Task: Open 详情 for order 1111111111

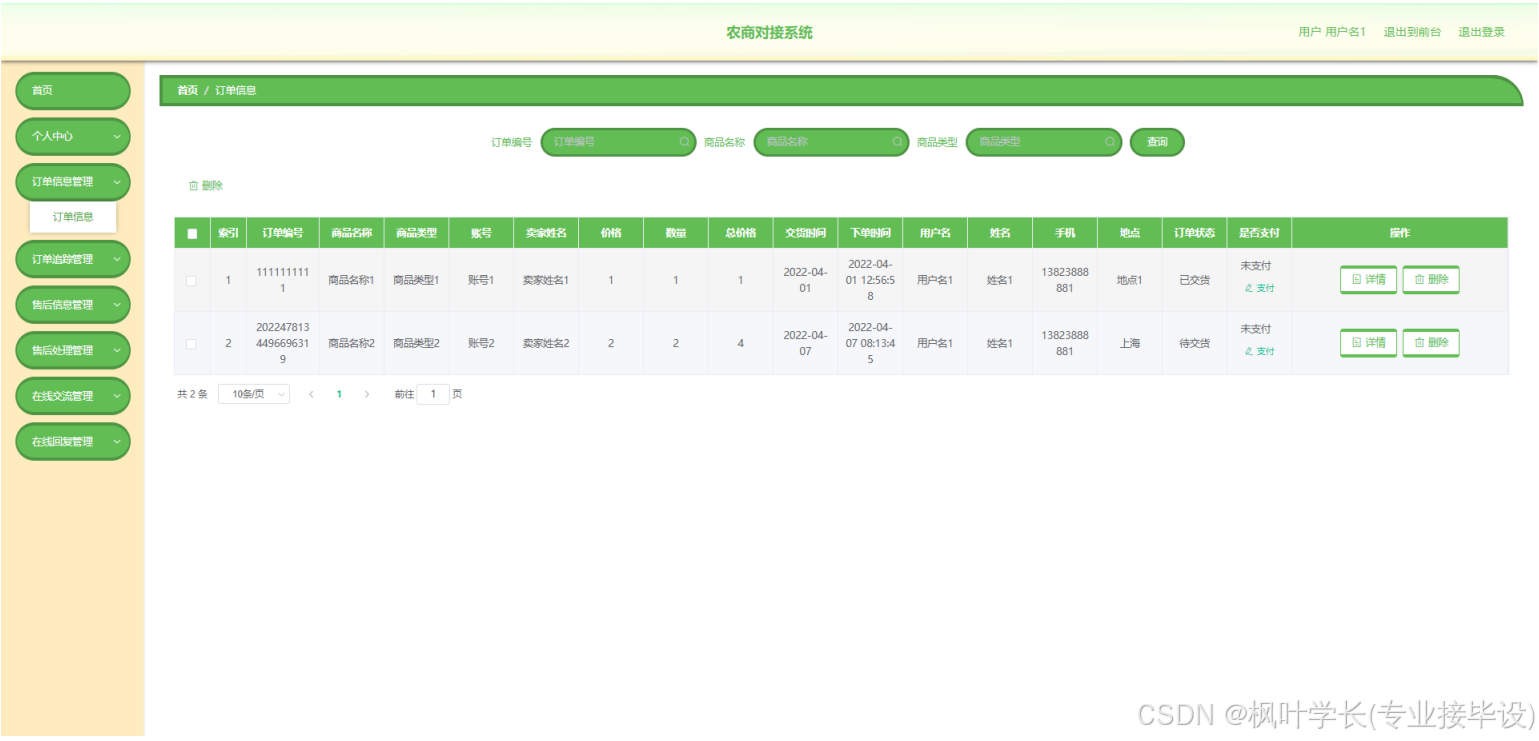Action: click(1368, 280)
